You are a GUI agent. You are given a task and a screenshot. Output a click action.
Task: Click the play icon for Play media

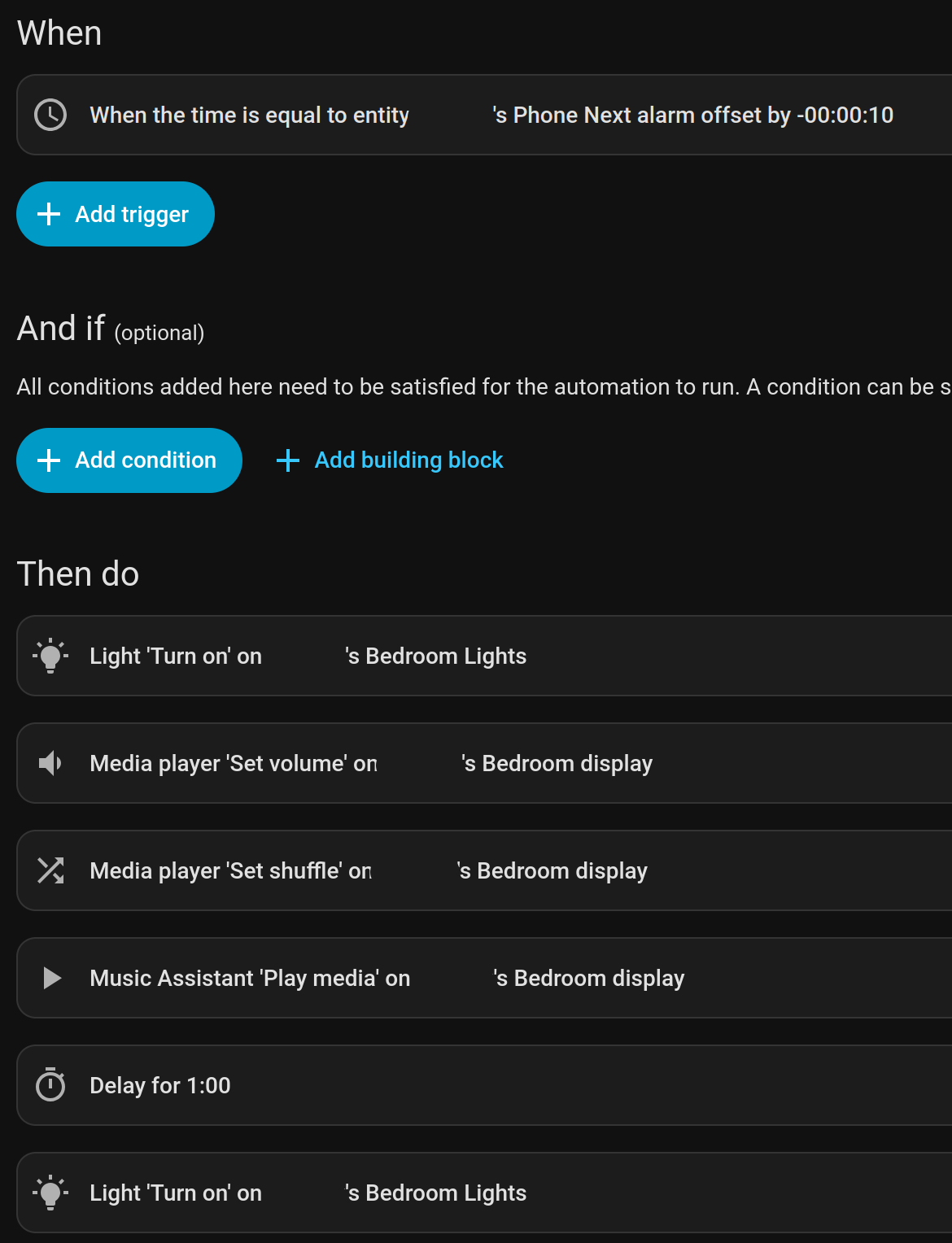click(x=51, y=978)
